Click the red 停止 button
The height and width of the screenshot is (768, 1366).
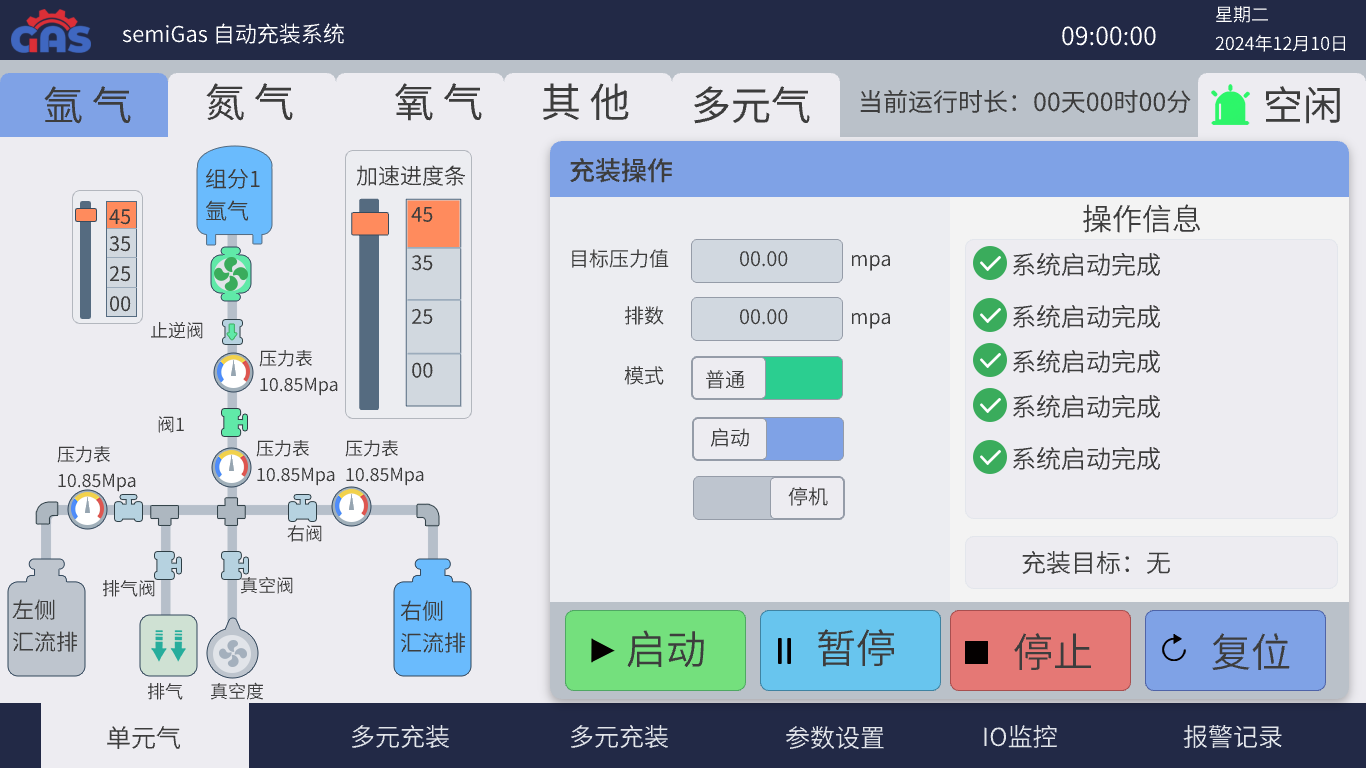pos(1040,651)
